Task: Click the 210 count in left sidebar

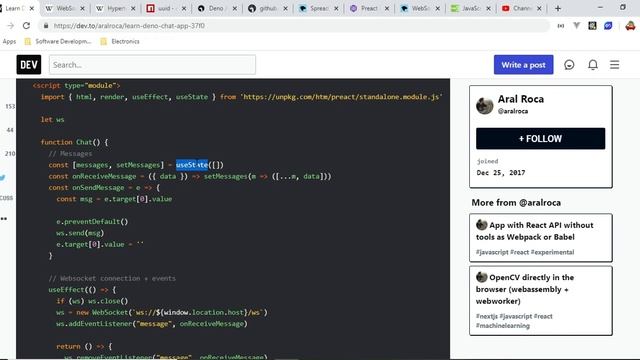Action: pos(10,154)
